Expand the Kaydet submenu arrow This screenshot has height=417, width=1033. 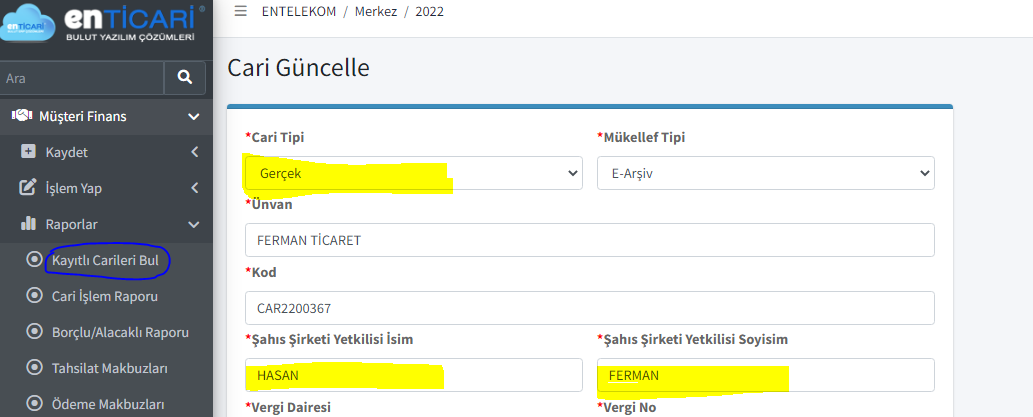click(x=194, y=152)
